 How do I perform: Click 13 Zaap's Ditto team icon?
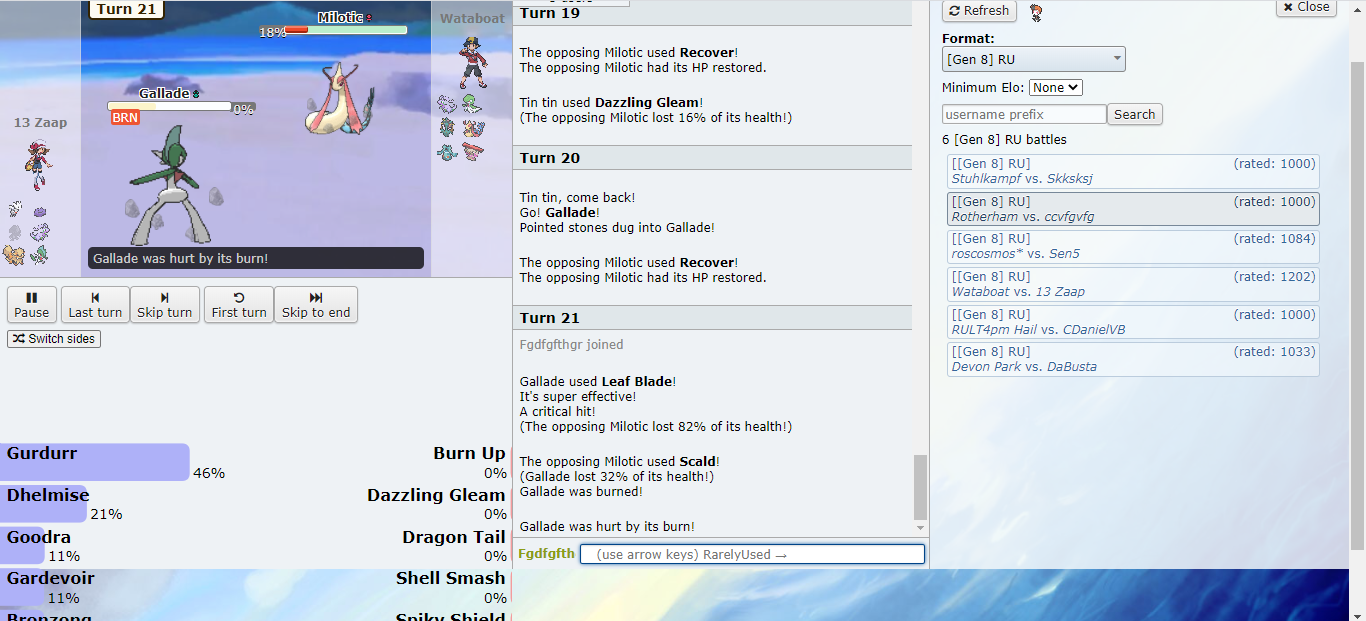coord(40,212)
